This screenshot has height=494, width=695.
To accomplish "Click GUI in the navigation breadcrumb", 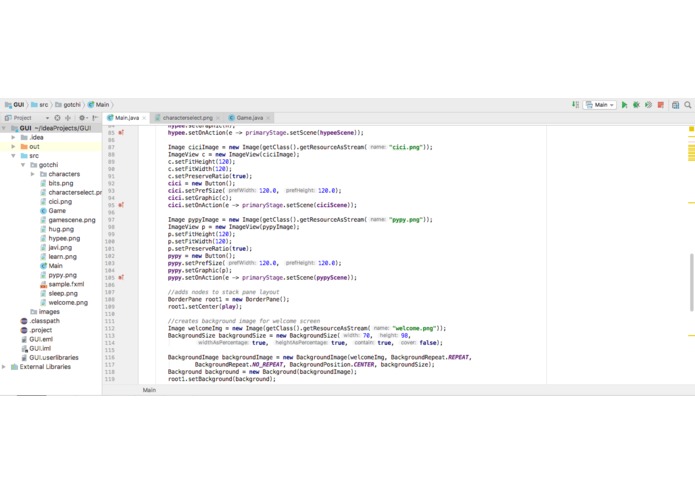I will click(15, 105).
